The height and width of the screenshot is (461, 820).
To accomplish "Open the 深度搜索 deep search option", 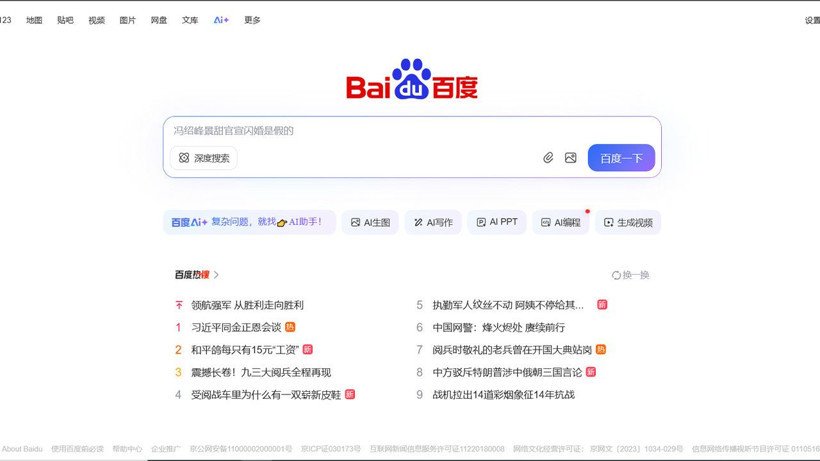I will point(204,158).
